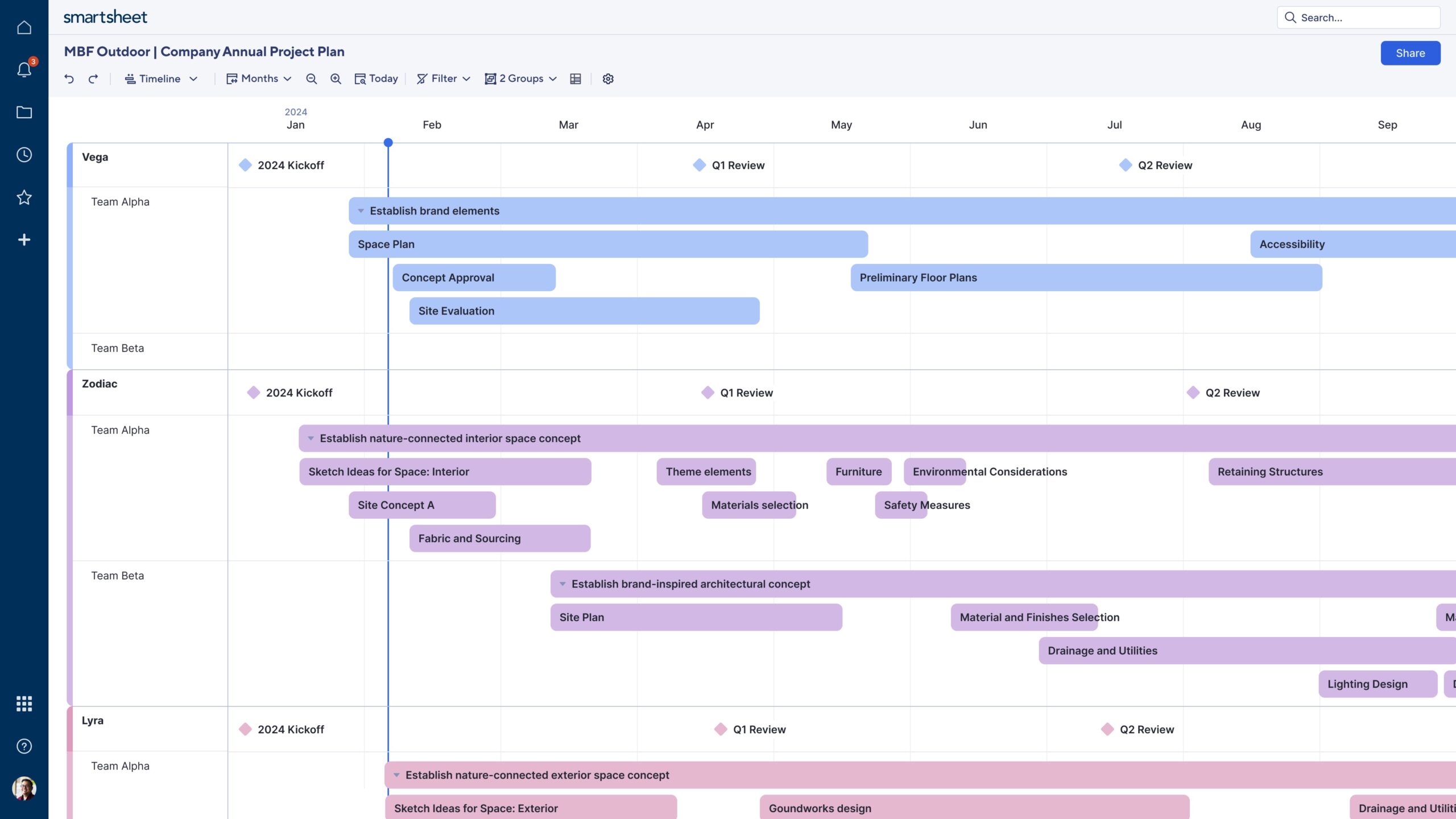Undo the last change
Screen dimensions: 1456x819
pyautogui.click(x=68, y=78)
